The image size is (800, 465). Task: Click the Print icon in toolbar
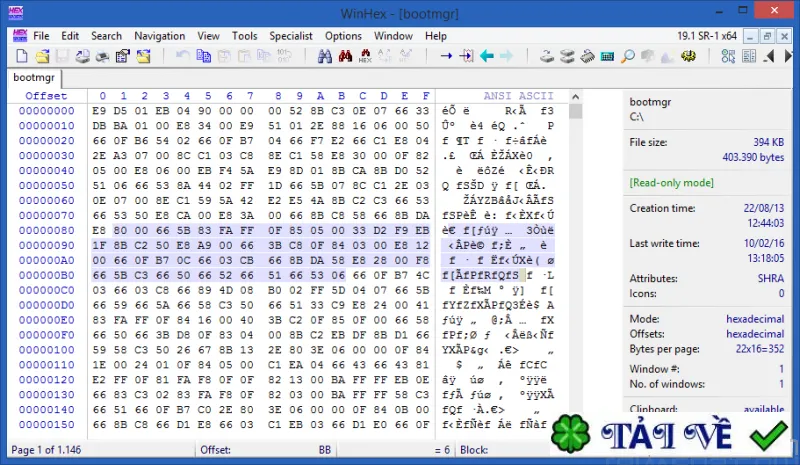(x=103, y=56)
